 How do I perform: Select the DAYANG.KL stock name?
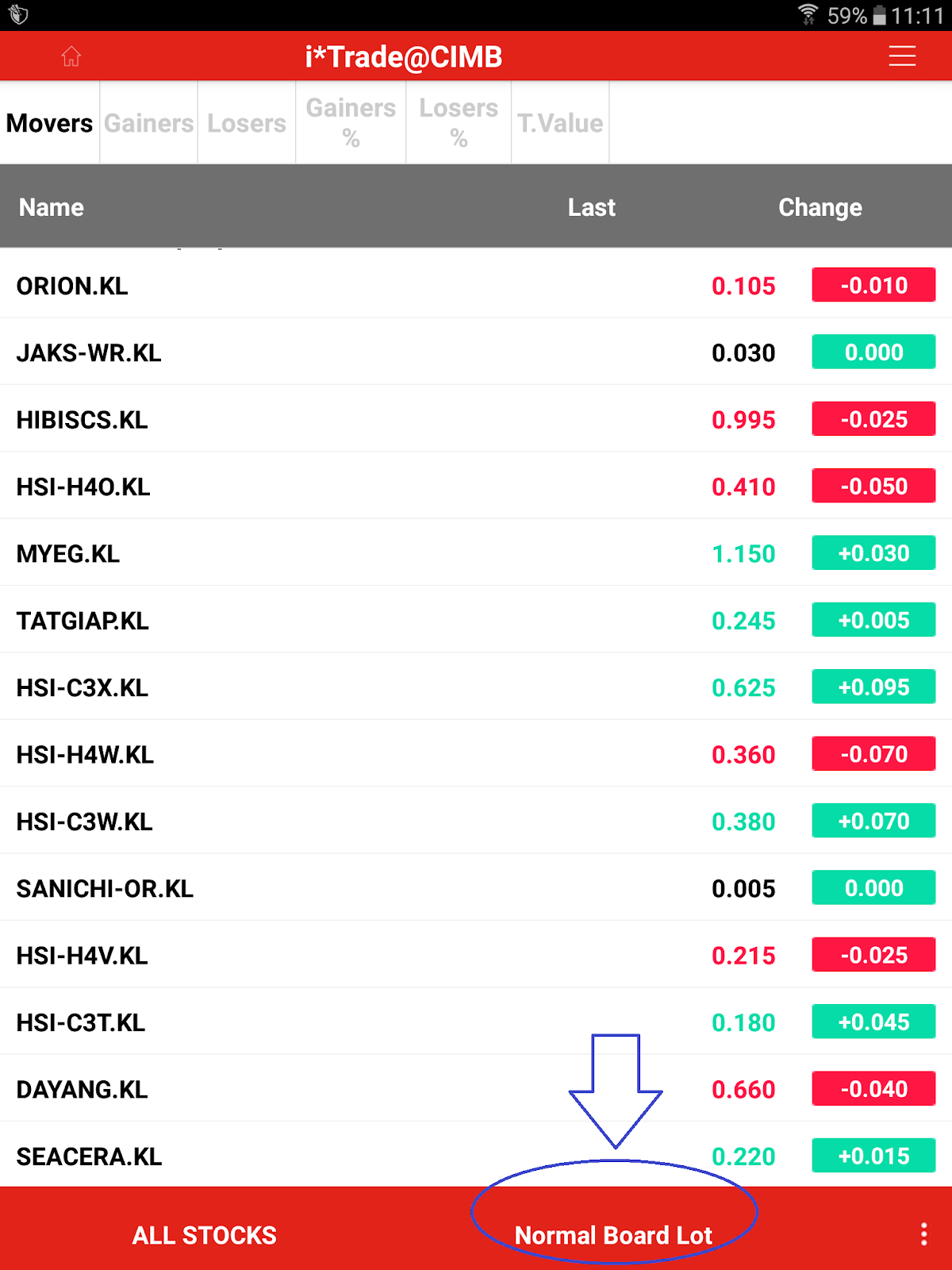pyautogui.click(x=83, y=1089)
